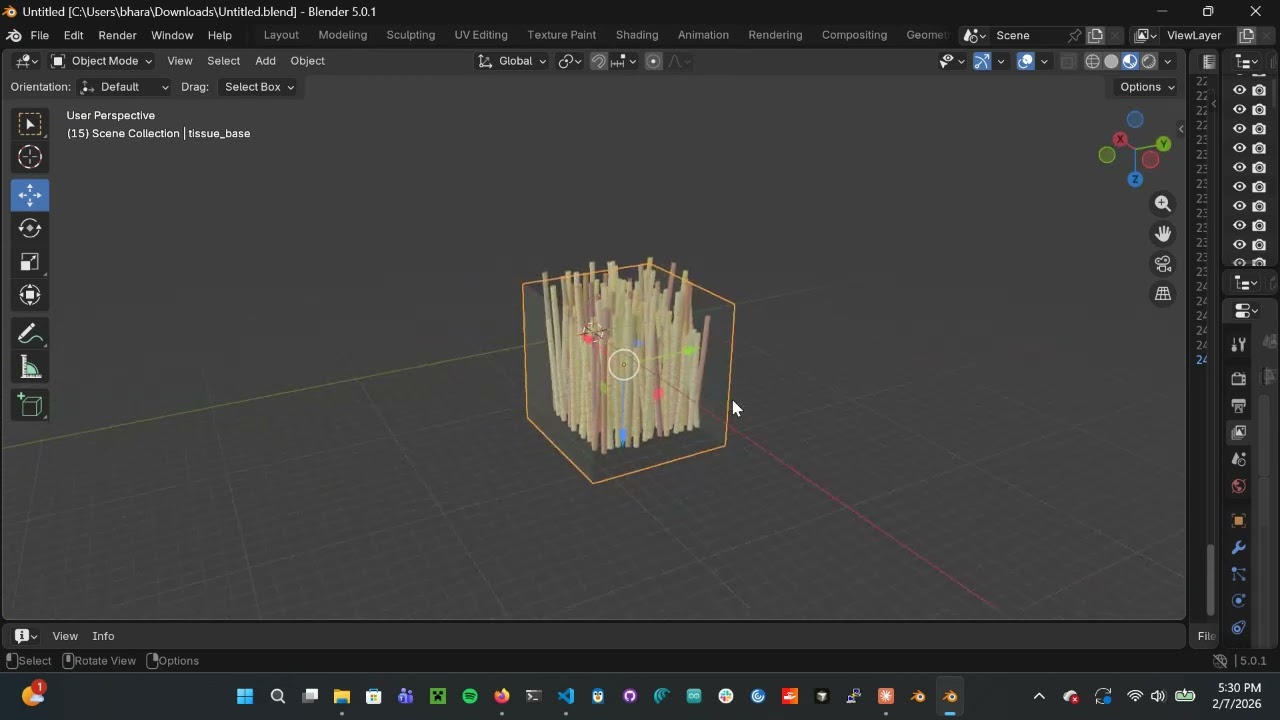Open Windows Start menu
This screenshot has height=720, width=1280.
(245, 696)
